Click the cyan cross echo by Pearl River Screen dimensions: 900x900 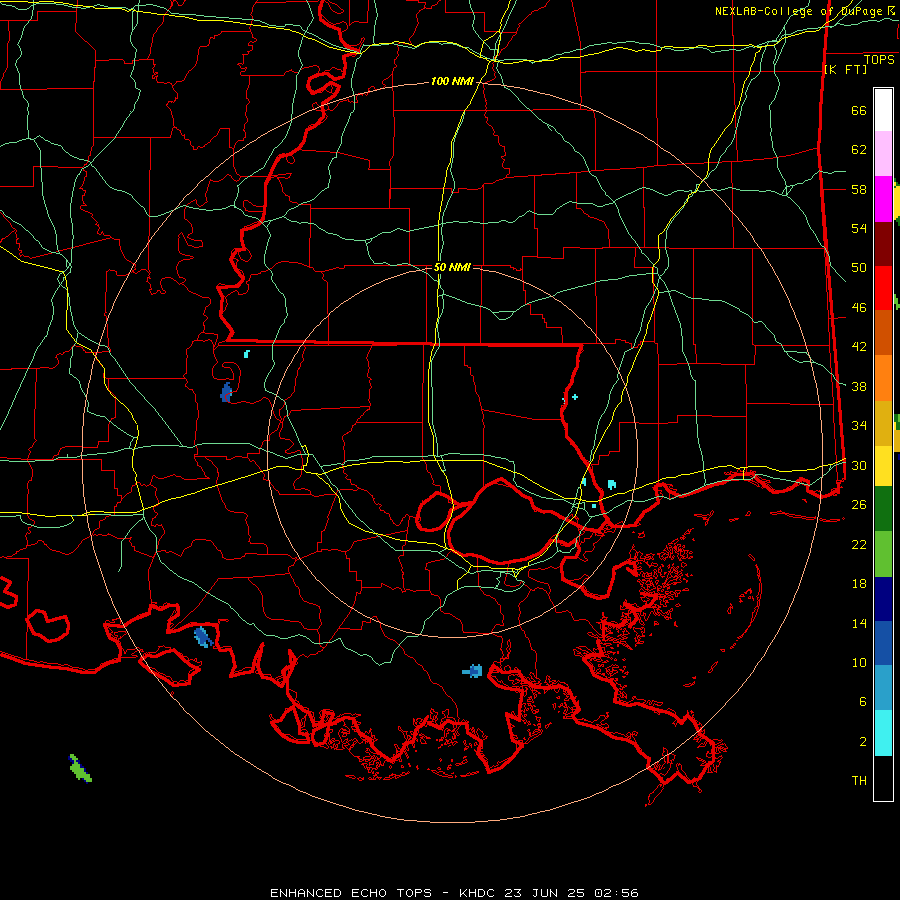point(575,397)
